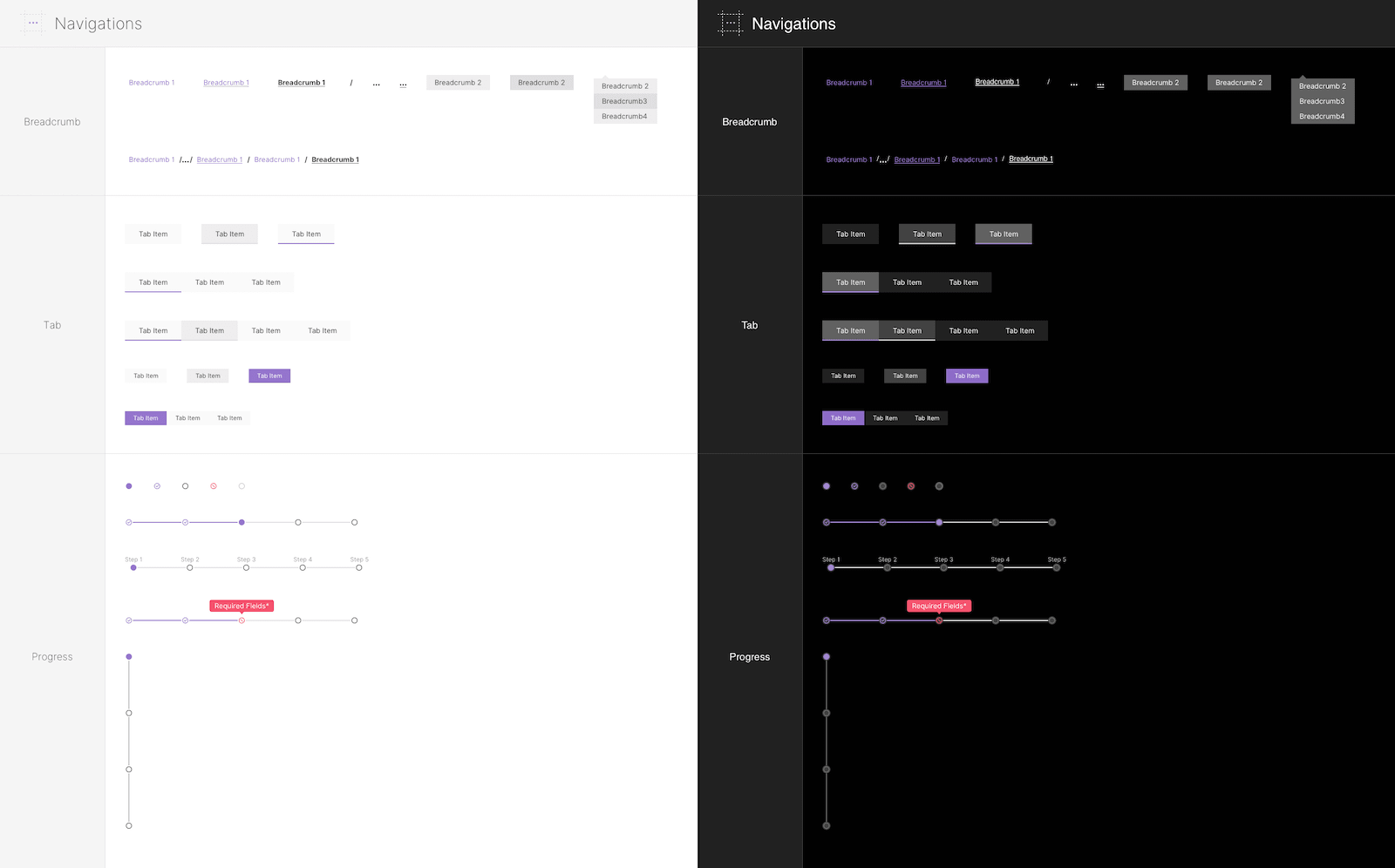Click the bottom circle of the vertical stepper
This screenshot has width=1395, height=868.
pyautogui.click(x=129, y=824)
